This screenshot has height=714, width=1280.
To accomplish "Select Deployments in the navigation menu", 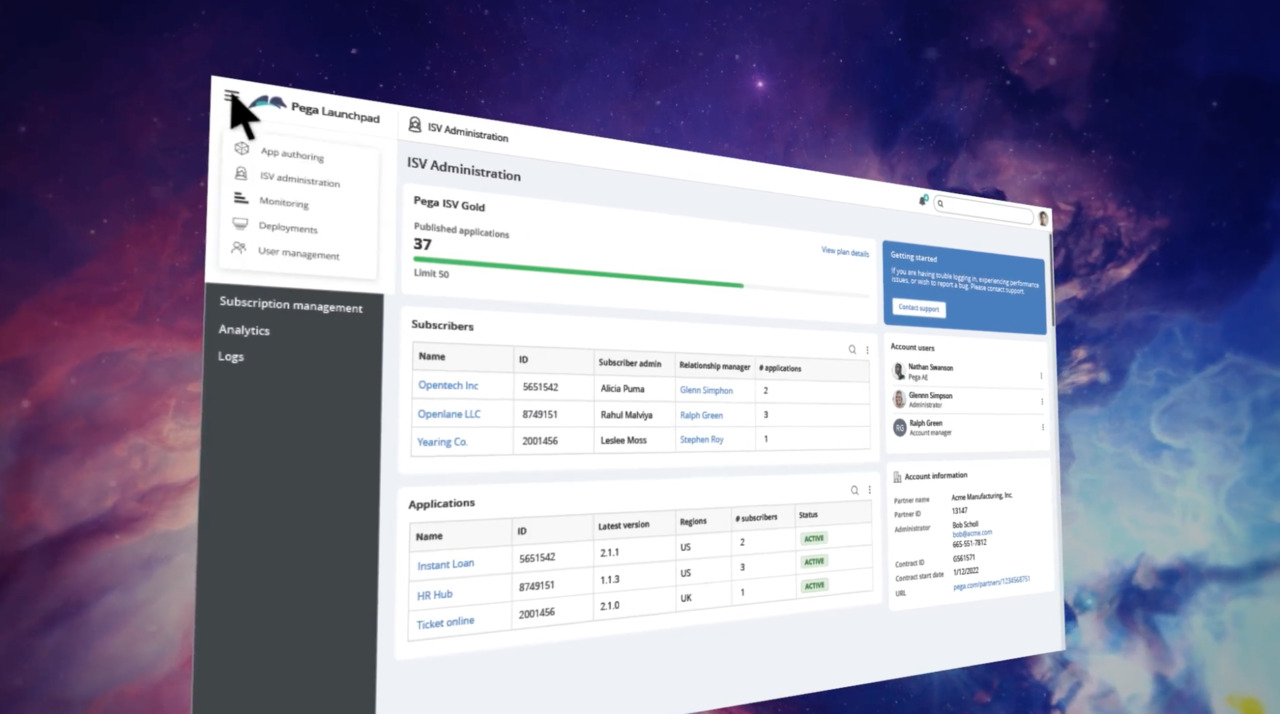I will pos(287,228).
